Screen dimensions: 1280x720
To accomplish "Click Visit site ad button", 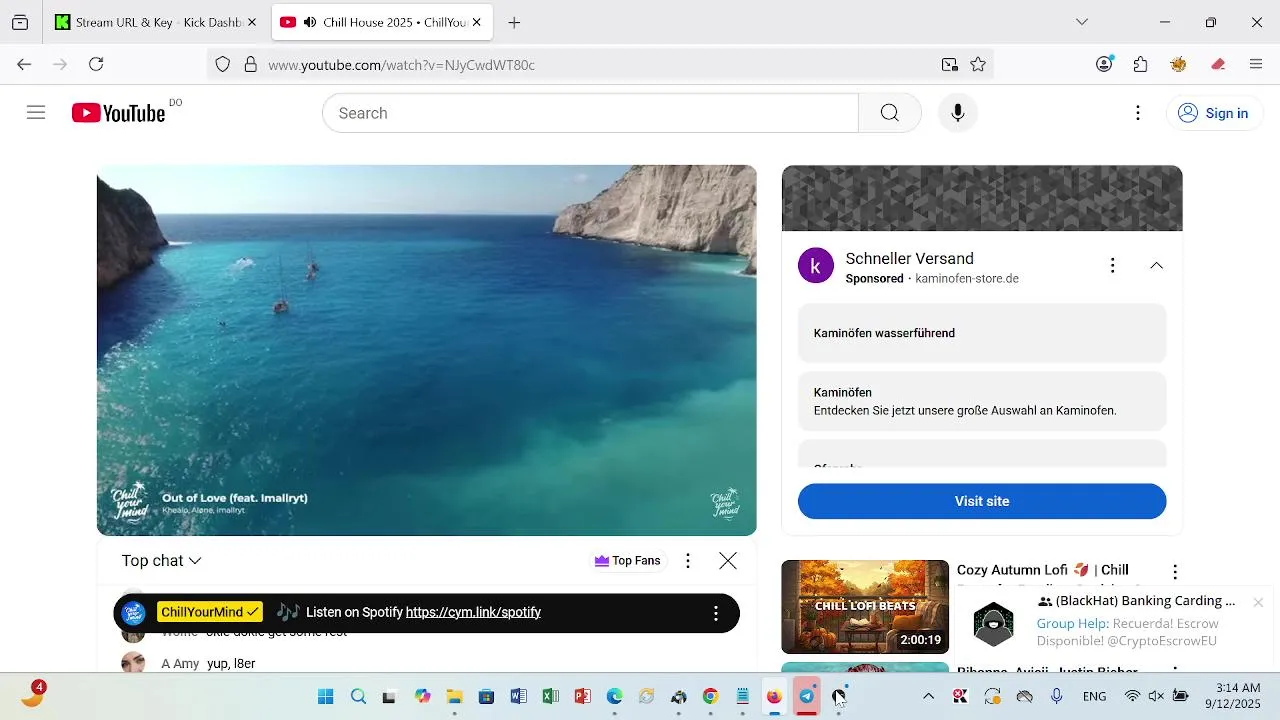I will click(x=982, y=501).
